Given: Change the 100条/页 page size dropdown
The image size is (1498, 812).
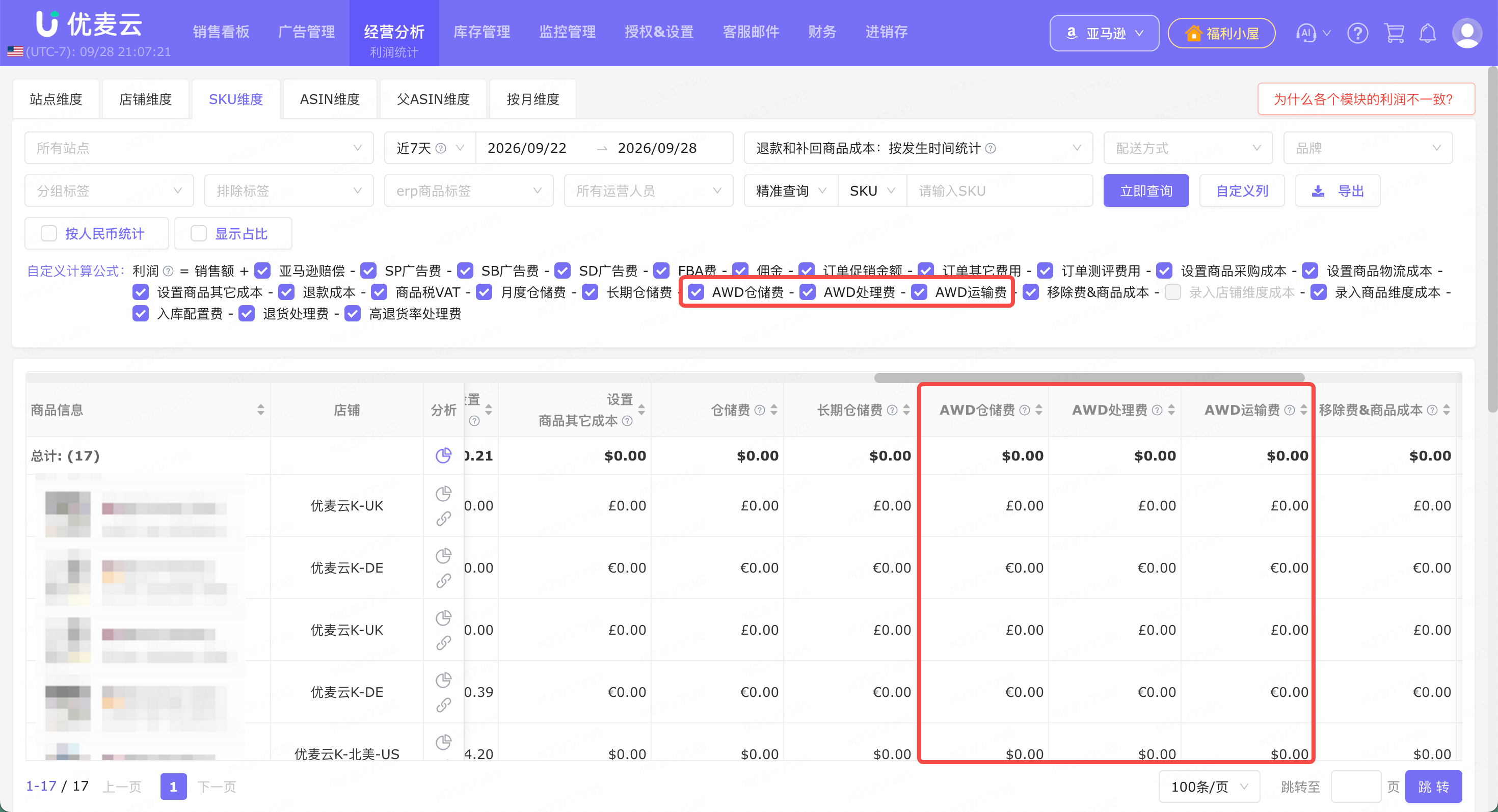Looking at the screenshot, I should (1209, 787).
